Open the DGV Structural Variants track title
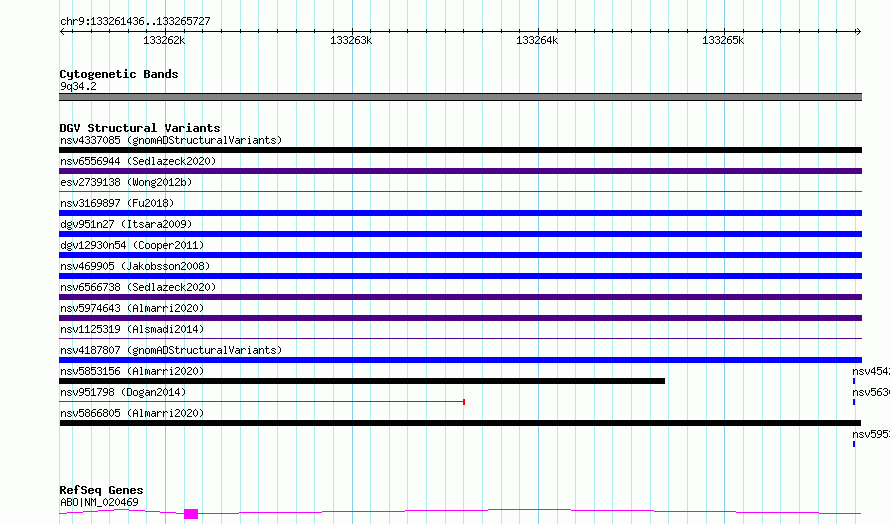890x524 pixels. [x=140, y=128]
